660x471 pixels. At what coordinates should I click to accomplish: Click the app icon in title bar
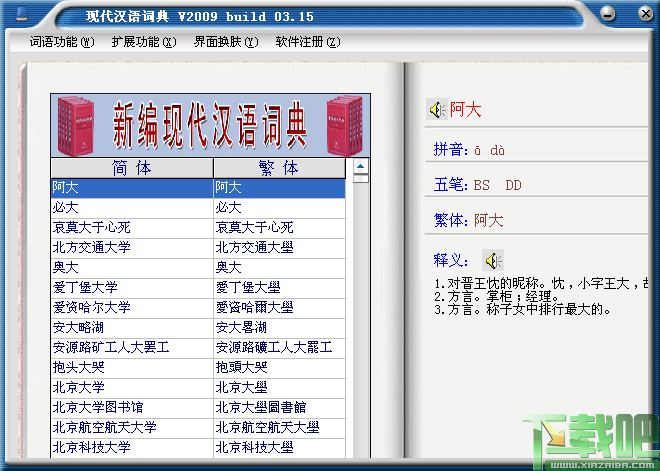pos(21,14)
